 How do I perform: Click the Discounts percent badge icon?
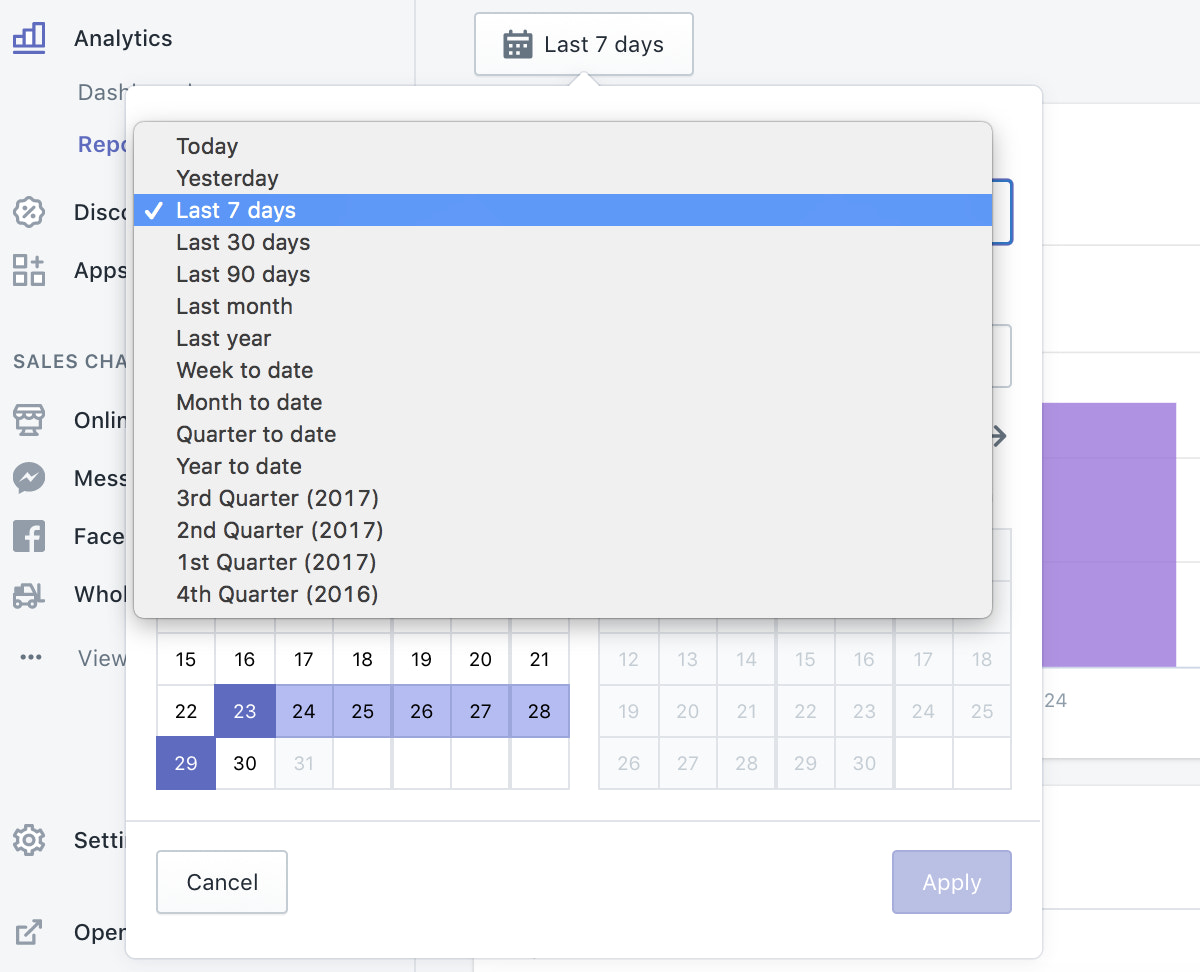29,212
